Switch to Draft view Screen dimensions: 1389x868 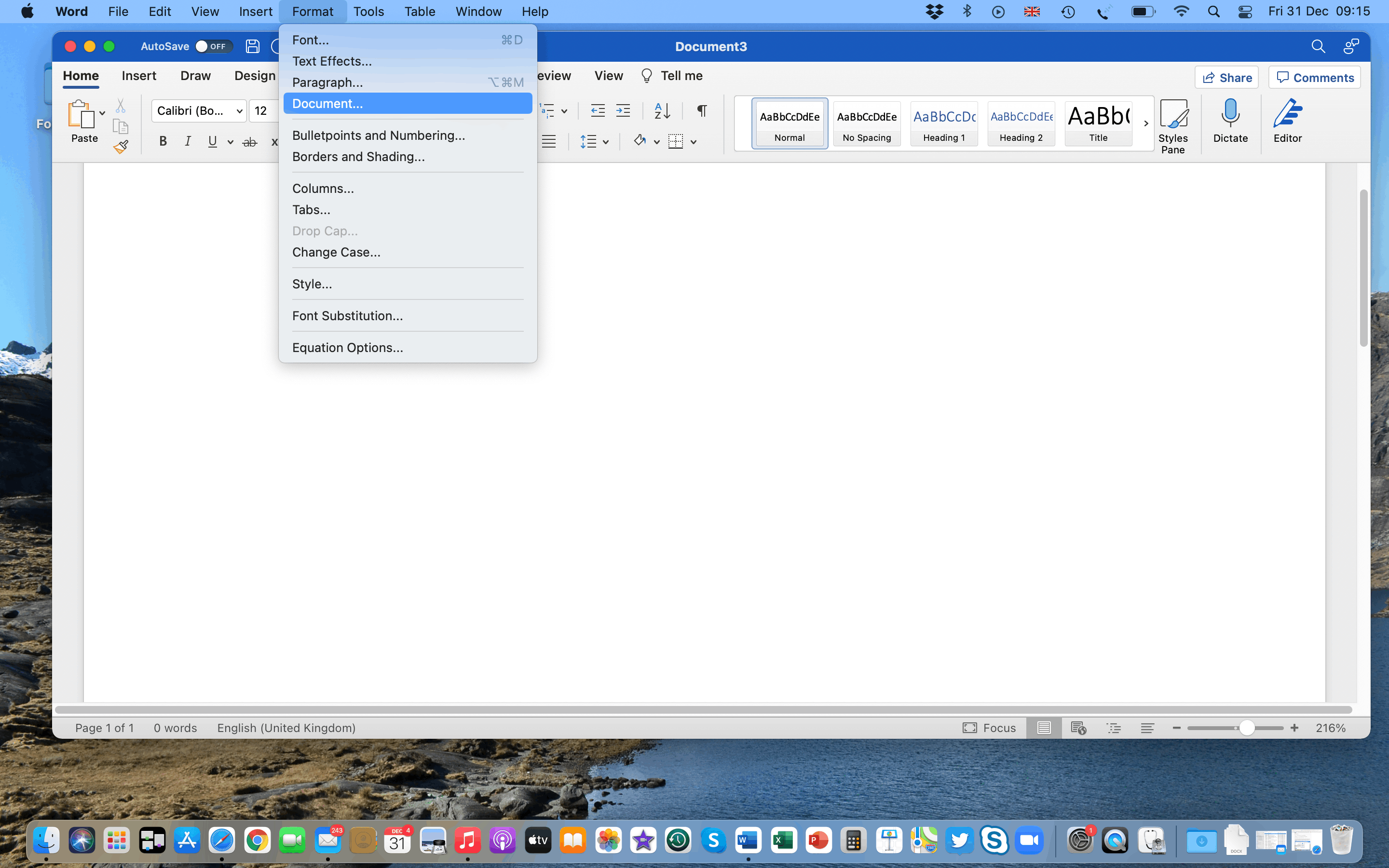[x=1147, y=728]
